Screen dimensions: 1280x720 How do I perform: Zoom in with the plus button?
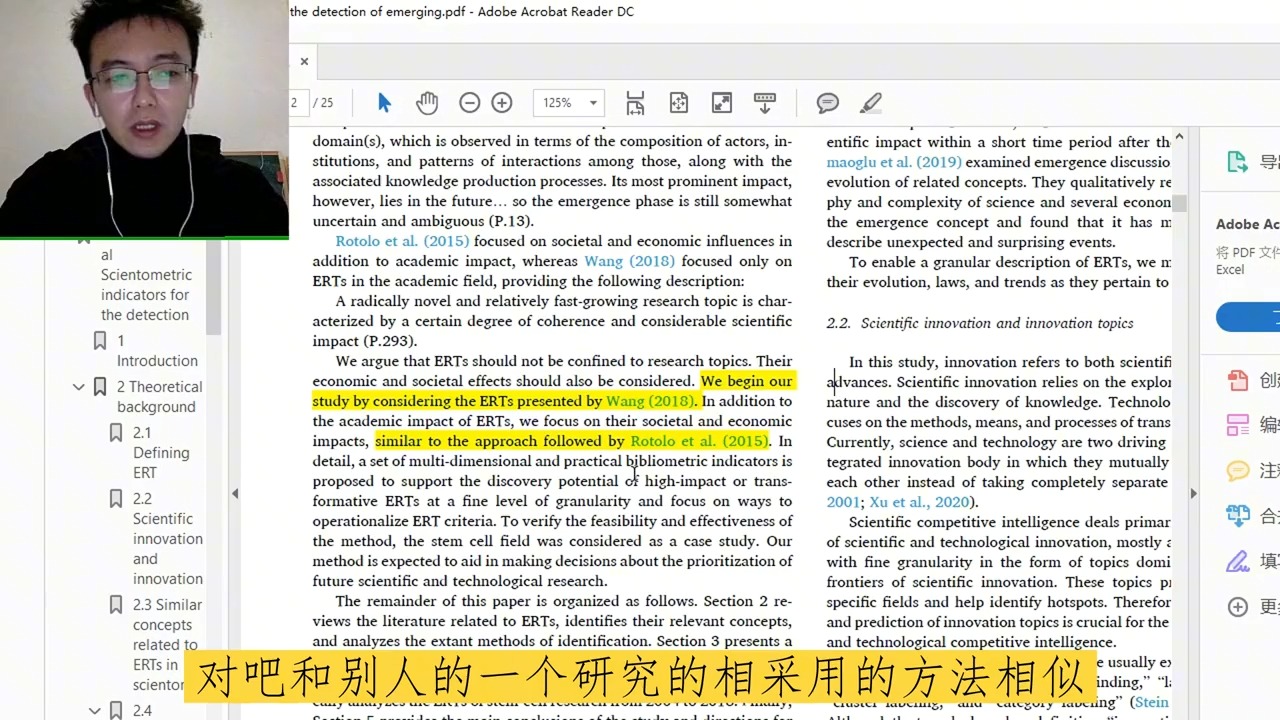502,103
